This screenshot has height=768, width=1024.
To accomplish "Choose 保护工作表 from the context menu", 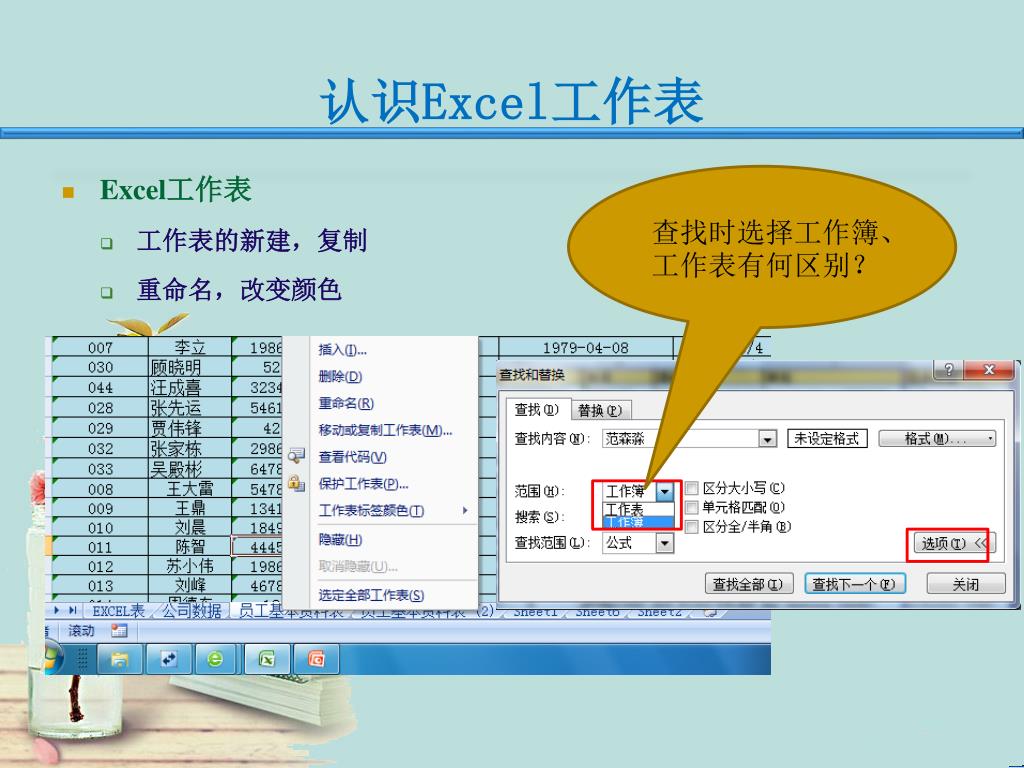I will tap(363, 484).
